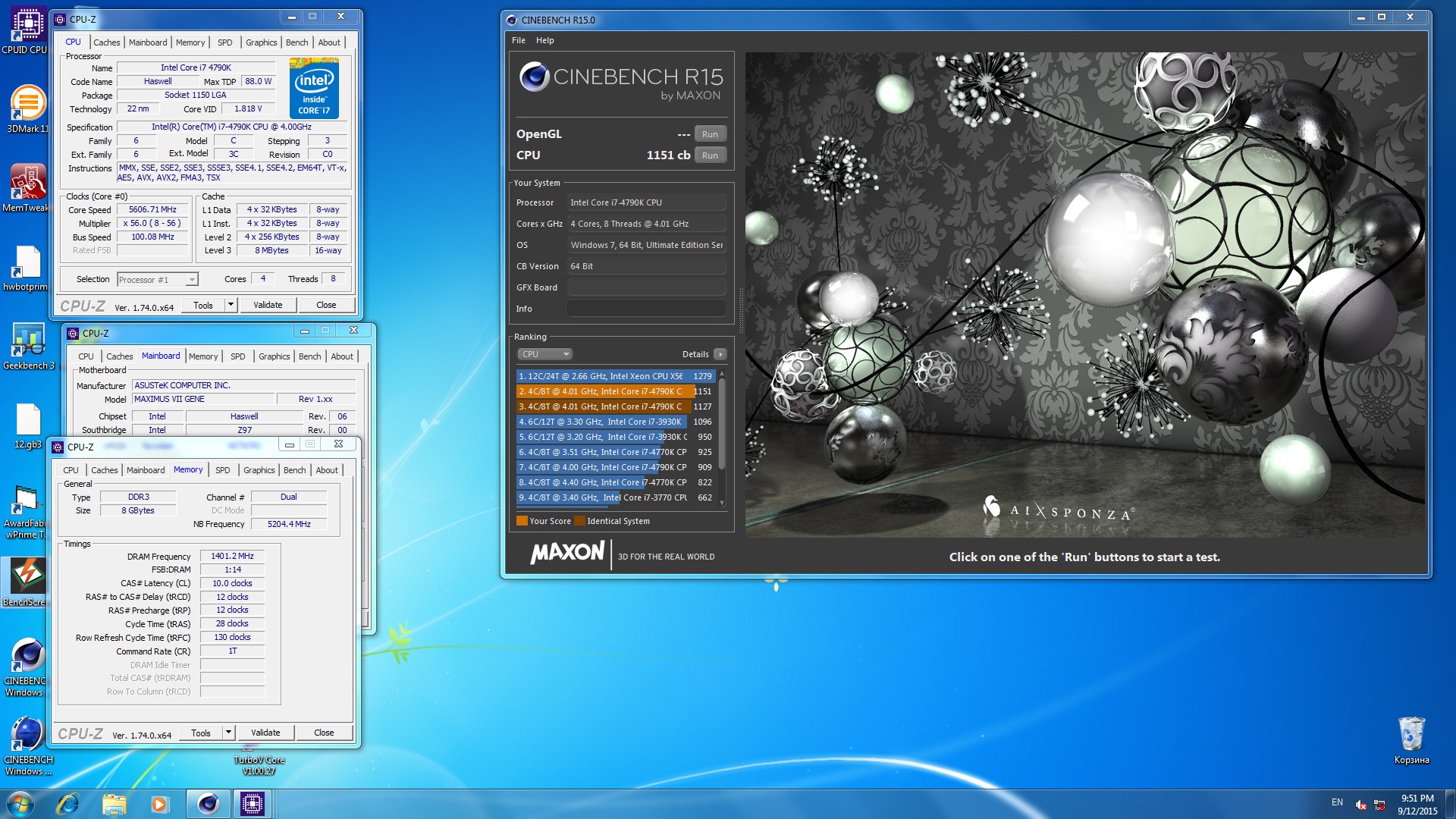Select ranking entry 6C/12T @ 3.30 GHz i7-3930K
The width and height of the screenshot is (1456, 819).
[x=615, y=422]
